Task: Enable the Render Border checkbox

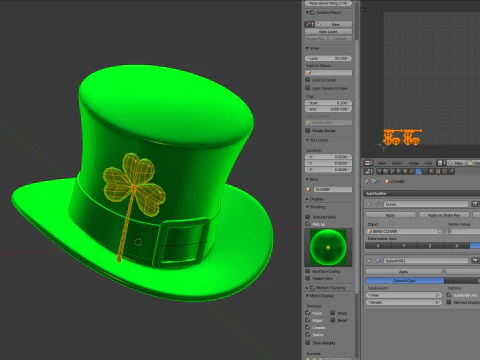Action: [x=308, y=130]
